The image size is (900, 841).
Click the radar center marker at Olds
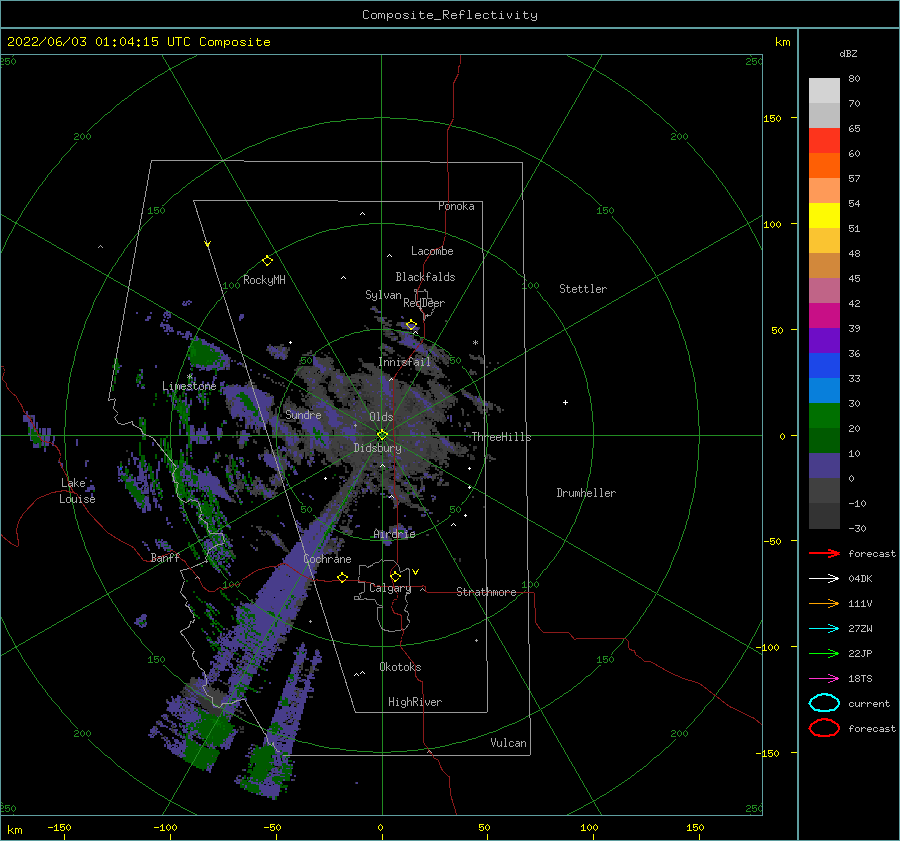[382, 435]
